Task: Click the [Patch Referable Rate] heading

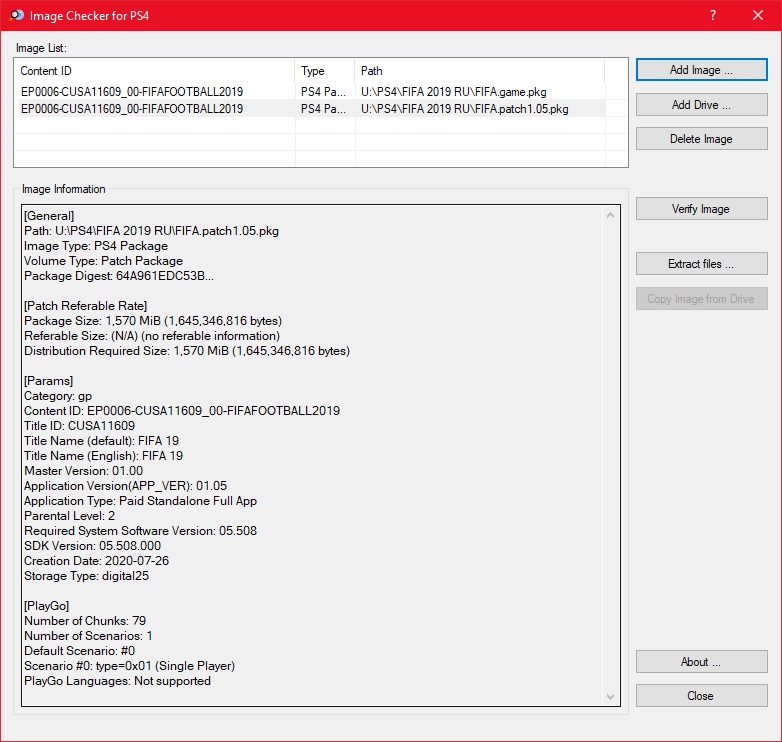Action: (x=85, y=306)
